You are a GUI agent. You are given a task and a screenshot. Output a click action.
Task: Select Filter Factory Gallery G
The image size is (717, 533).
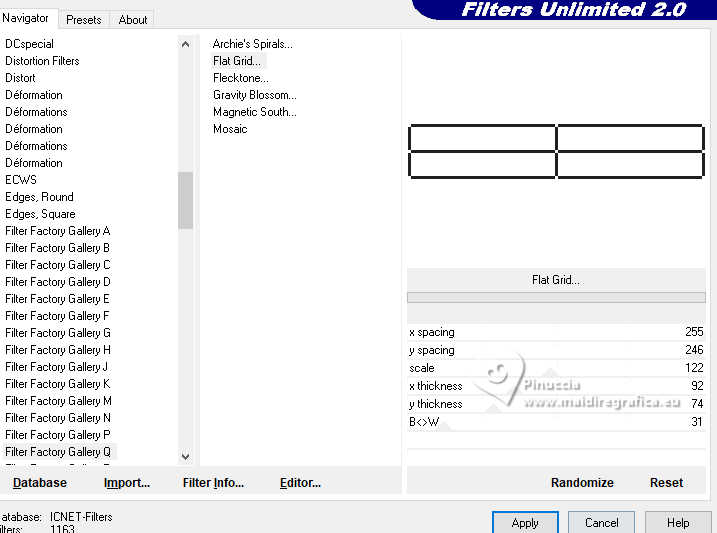click(58, 333)
